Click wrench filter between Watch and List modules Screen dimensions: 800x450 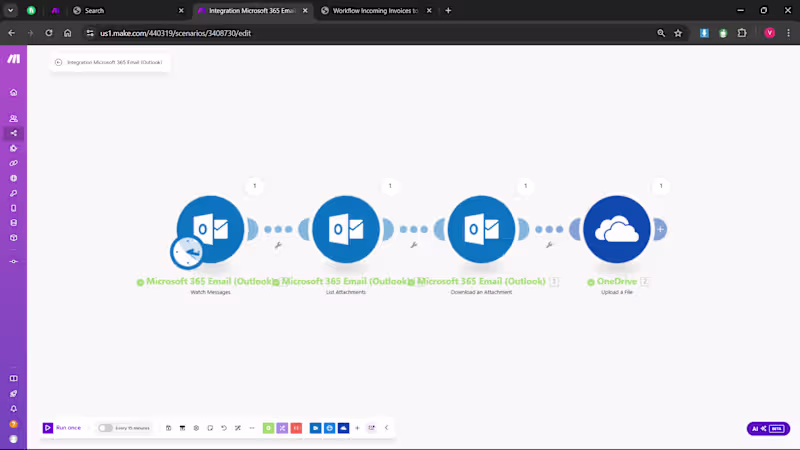coord(278,245)
